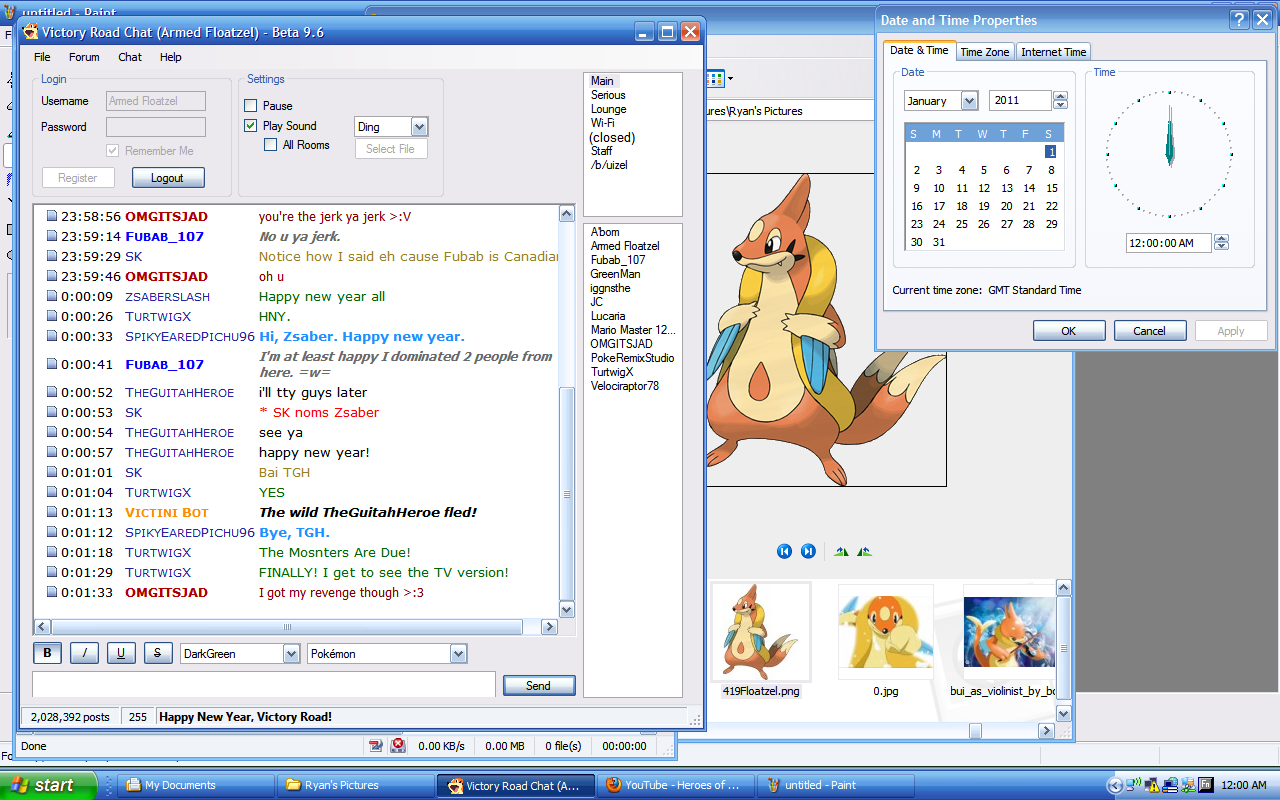Go to next image in picture viewer
The height and width of the screenshot is (800, 1280).
[808, 551]
